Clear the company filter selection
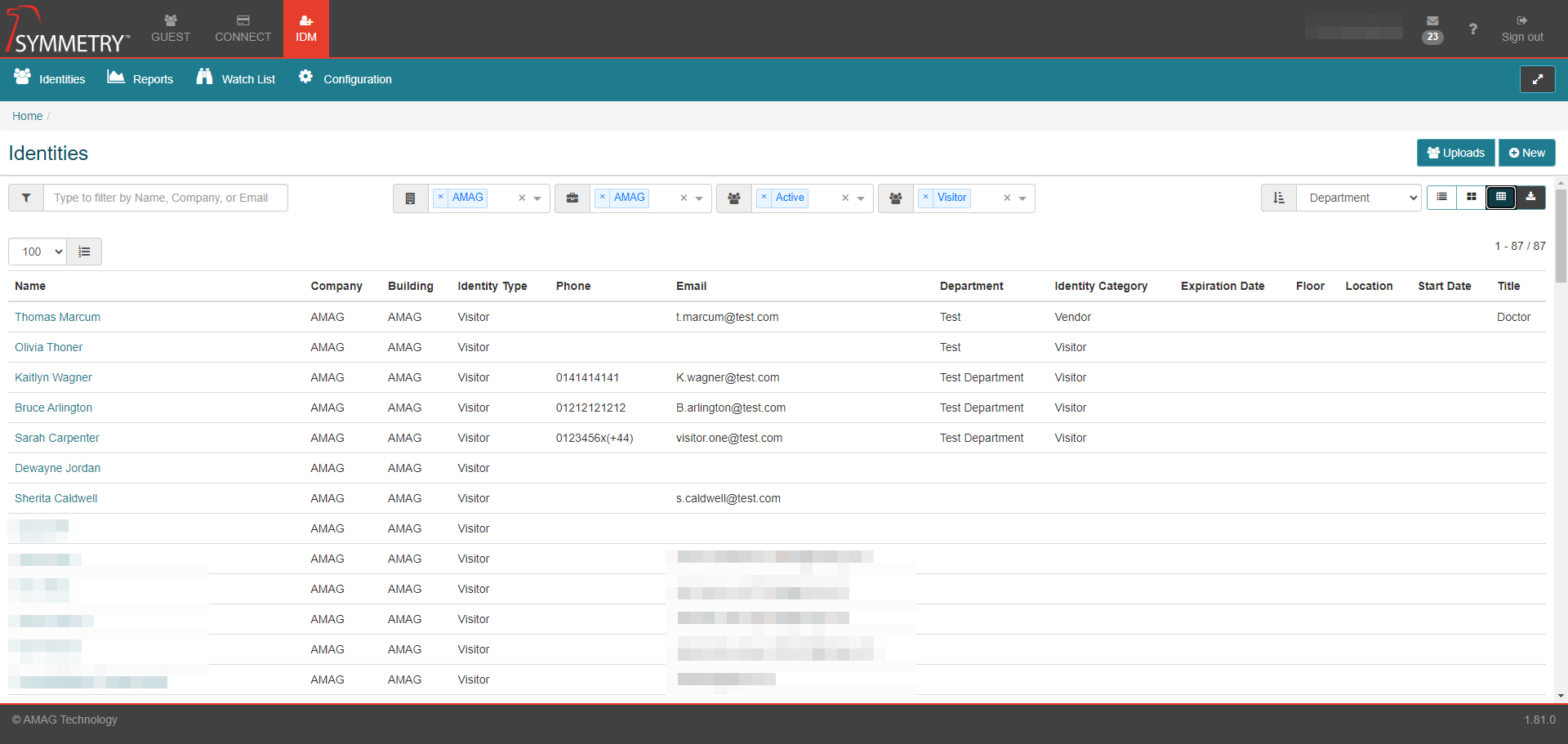The width and height of the screenshot is (1568, 744). (x=684, y=198)
